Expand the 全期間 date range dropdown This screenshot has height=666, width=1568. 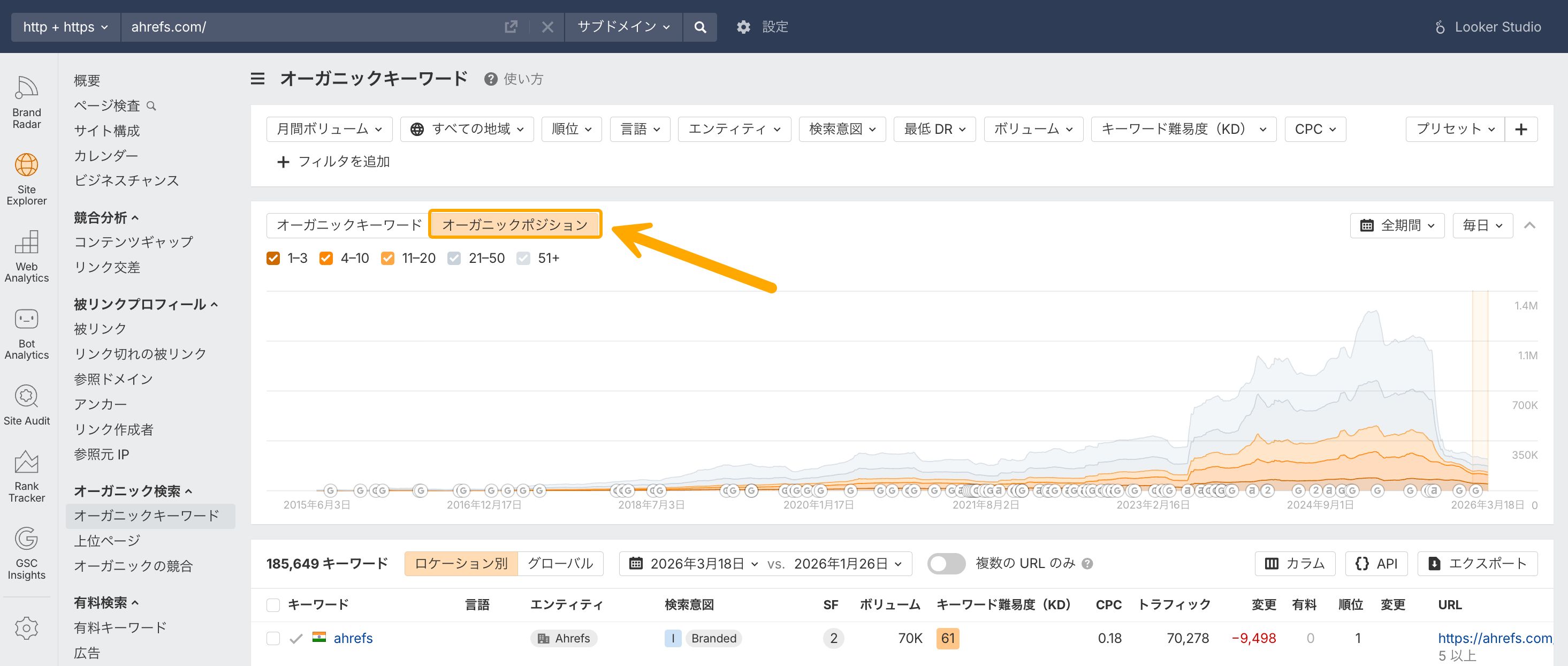(1397, 225)
